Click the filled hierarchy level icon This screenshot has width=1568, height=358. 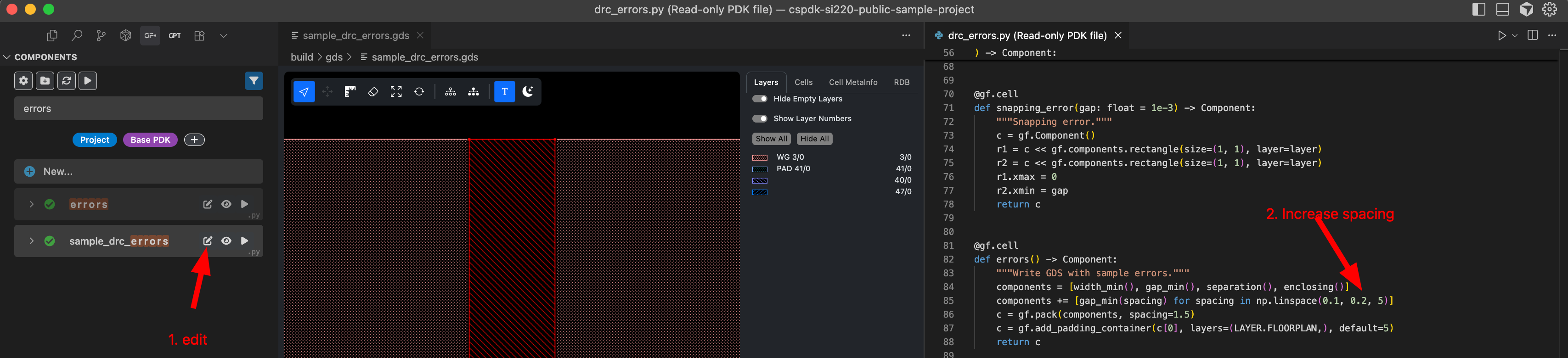click(474, 92)
